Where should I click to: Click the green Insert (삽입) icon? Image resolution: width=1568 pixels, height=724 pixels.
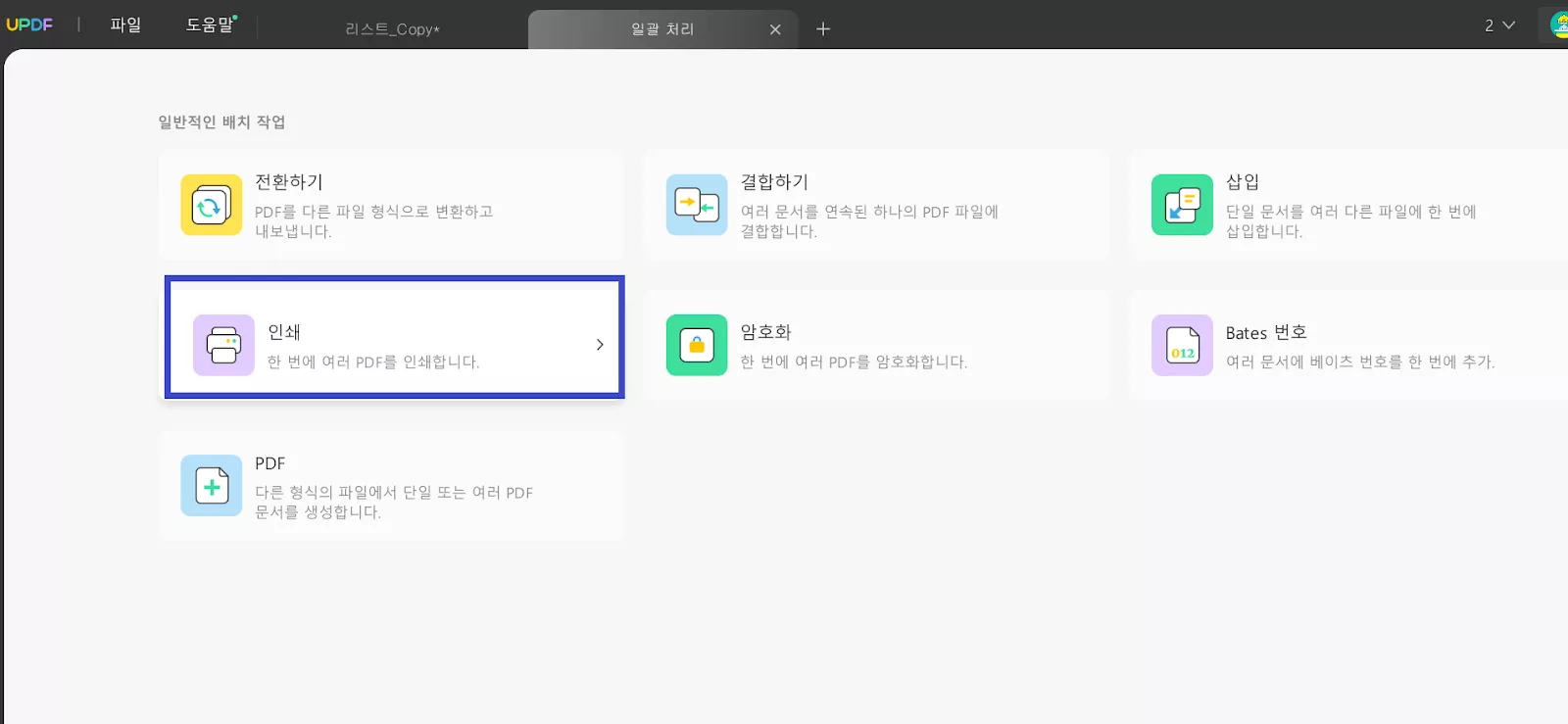(1182, 205)
